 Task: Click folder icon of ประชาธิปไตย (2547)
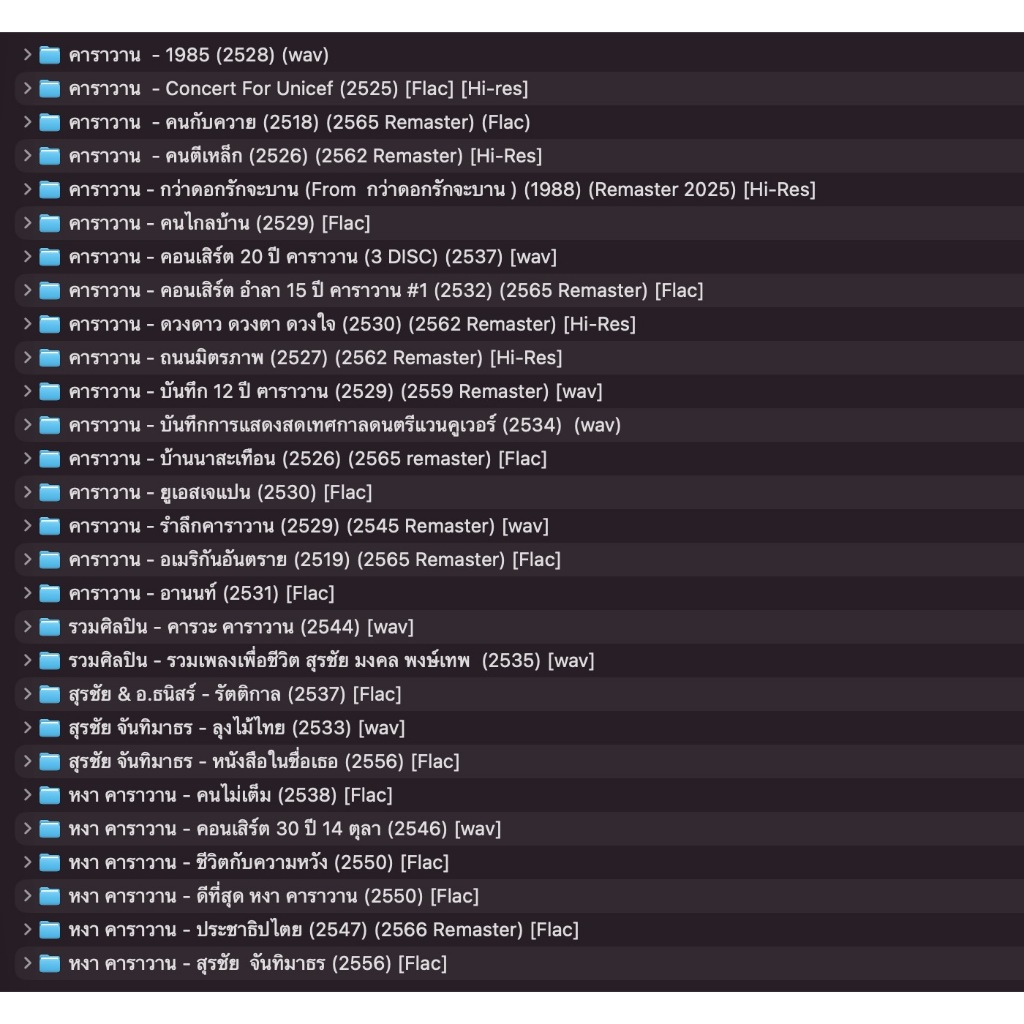[x=50, y=929]
